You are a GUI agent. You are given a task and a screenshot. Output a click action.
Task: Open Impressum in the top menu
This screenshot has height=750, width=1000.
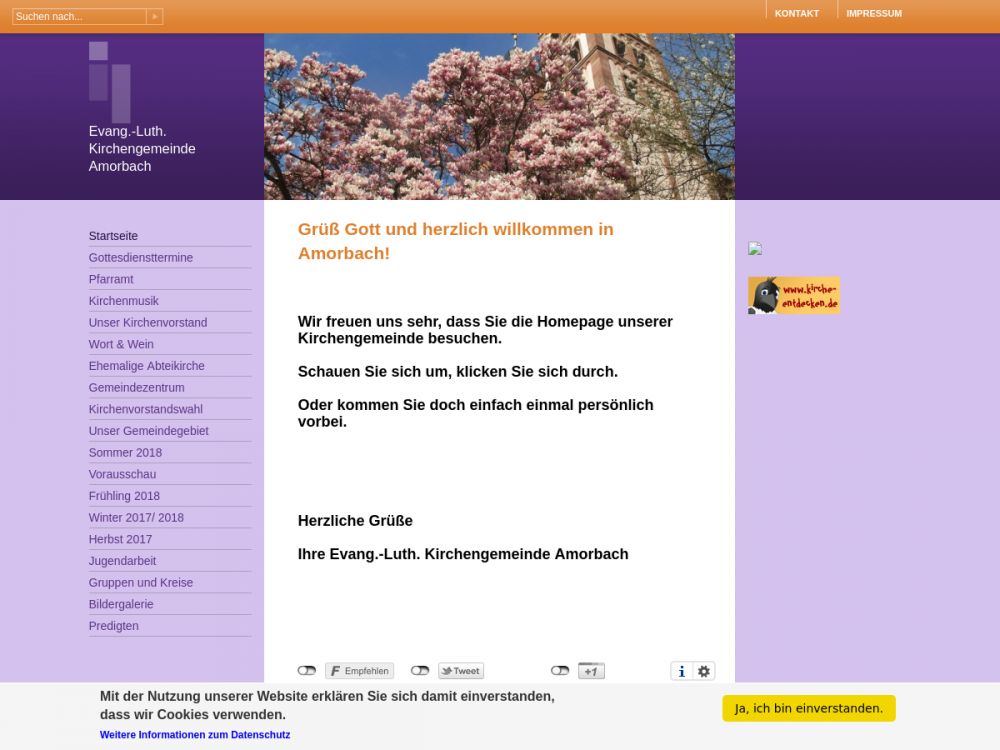[873, 13]
